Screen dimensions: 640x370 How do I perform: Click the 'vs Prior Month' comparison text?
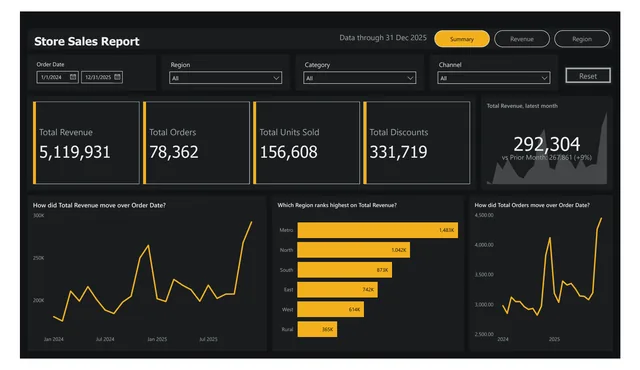[x=547, y=157]
